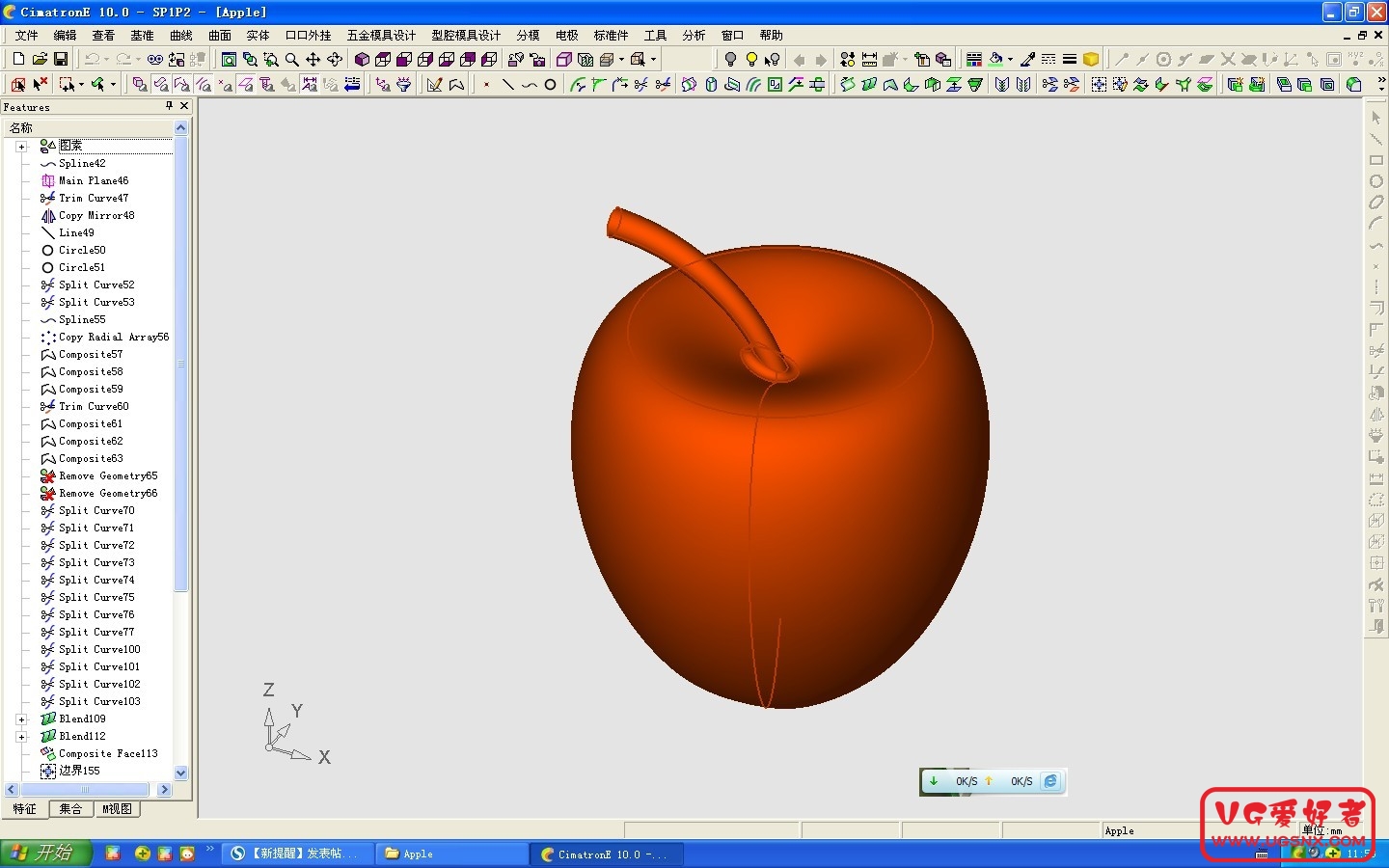Click feature tree horizontal scroll-right arrow

[x=164, y=790]
